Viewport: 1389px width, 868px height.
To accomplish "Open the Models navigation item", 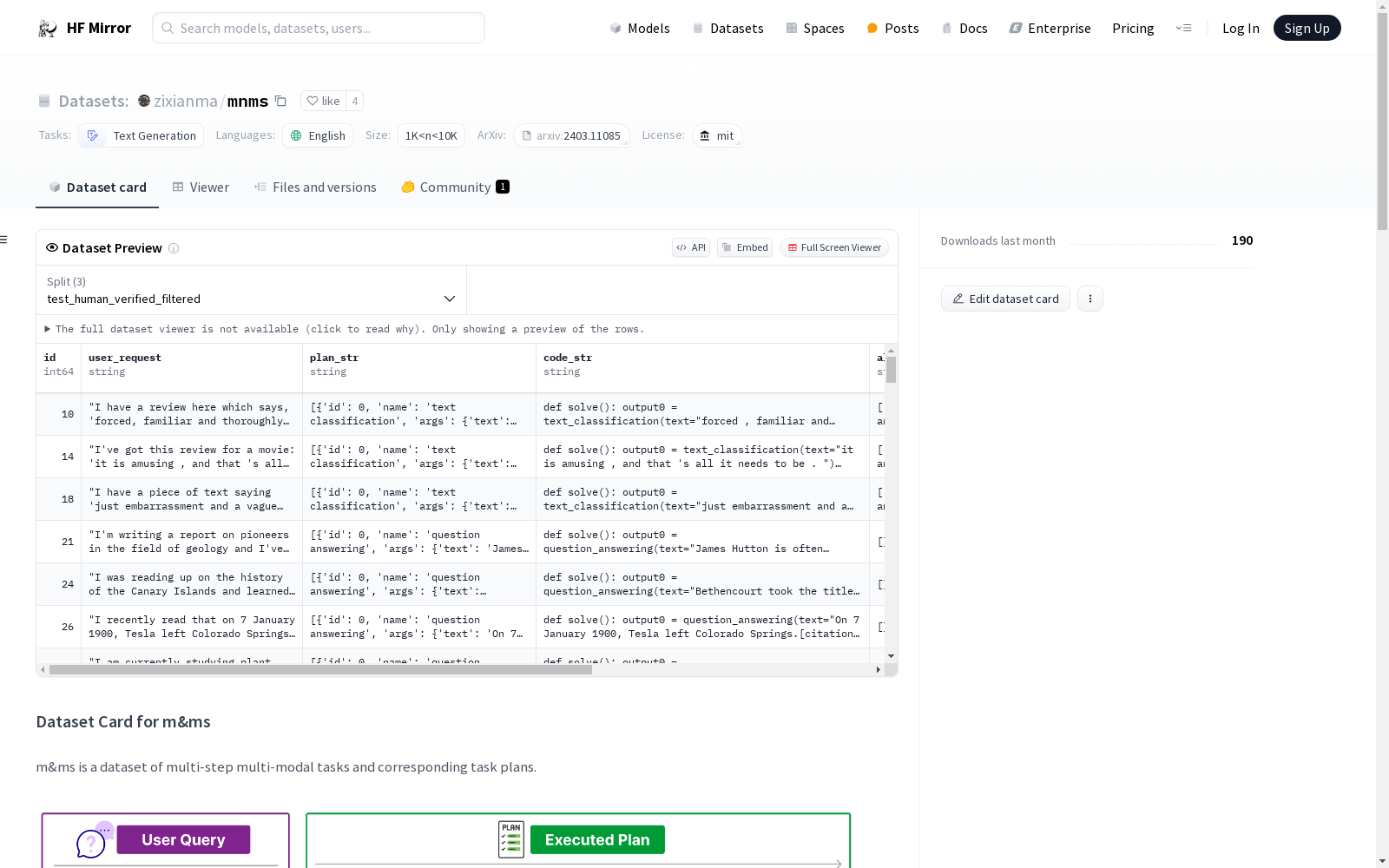I will pyautogui.click(x=640, y=28).
